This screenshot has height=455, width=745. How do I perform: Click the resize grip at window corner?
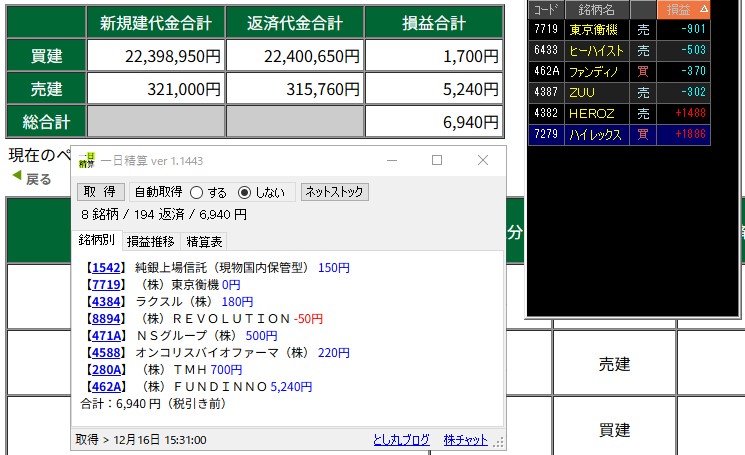[x=499, y=443]
